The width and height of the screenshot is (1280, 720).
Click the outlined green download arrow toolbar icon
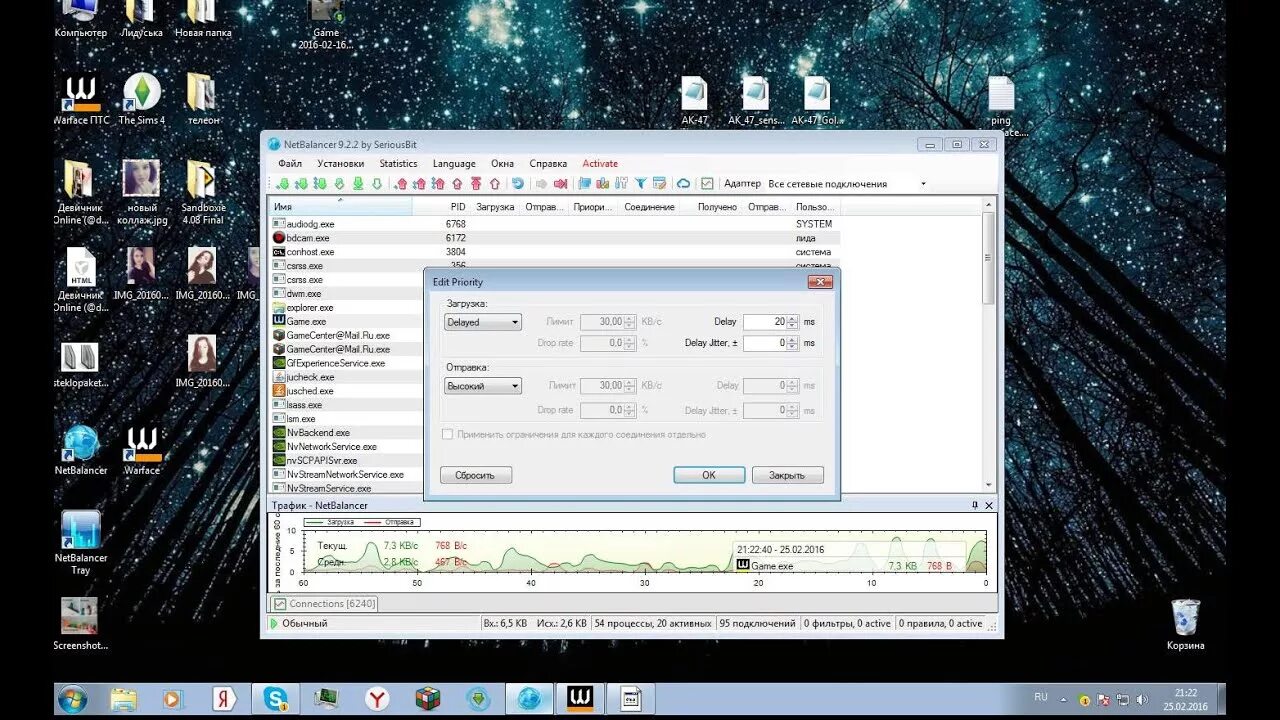376,184
